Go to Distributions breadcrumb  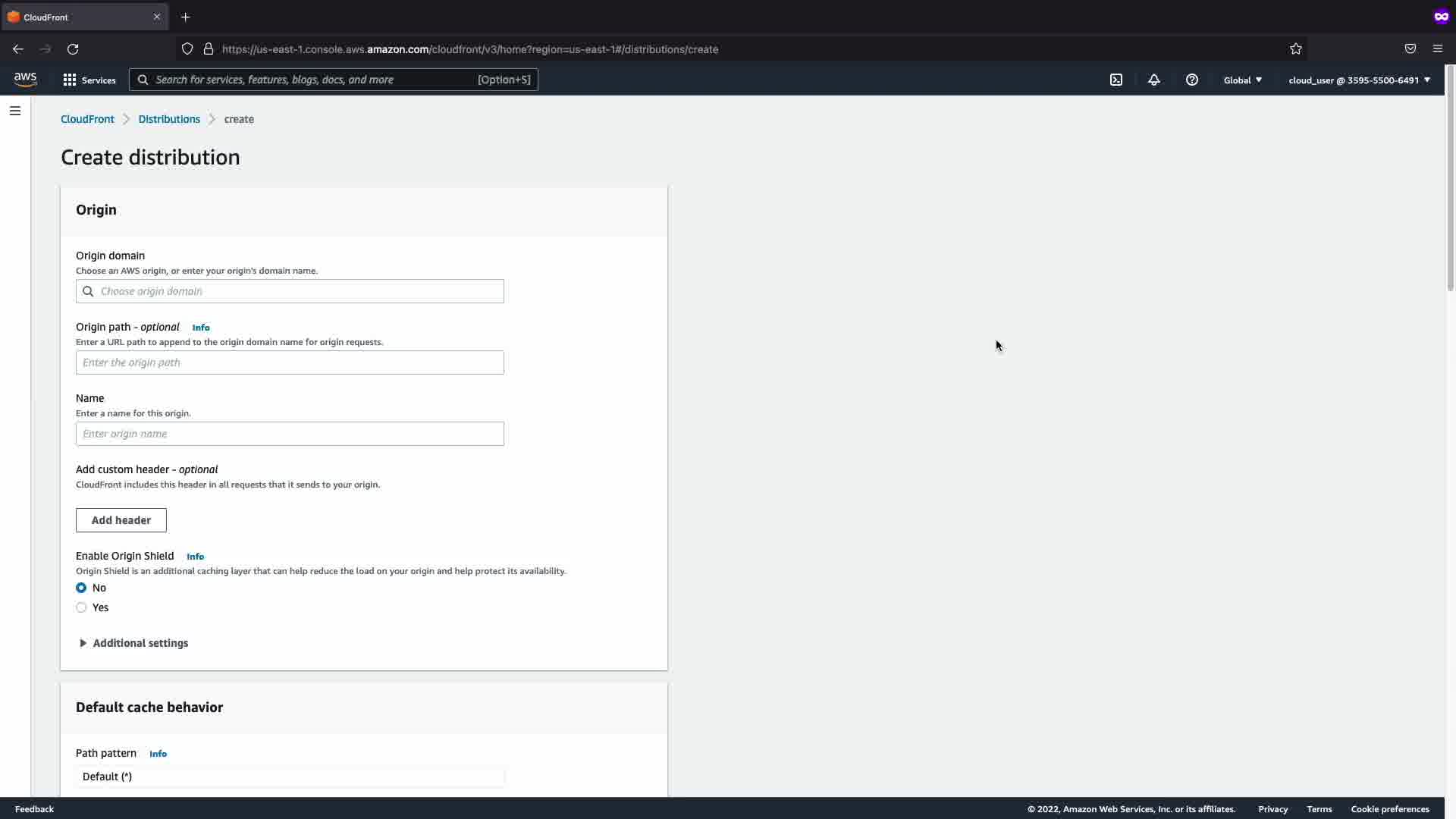169,119
